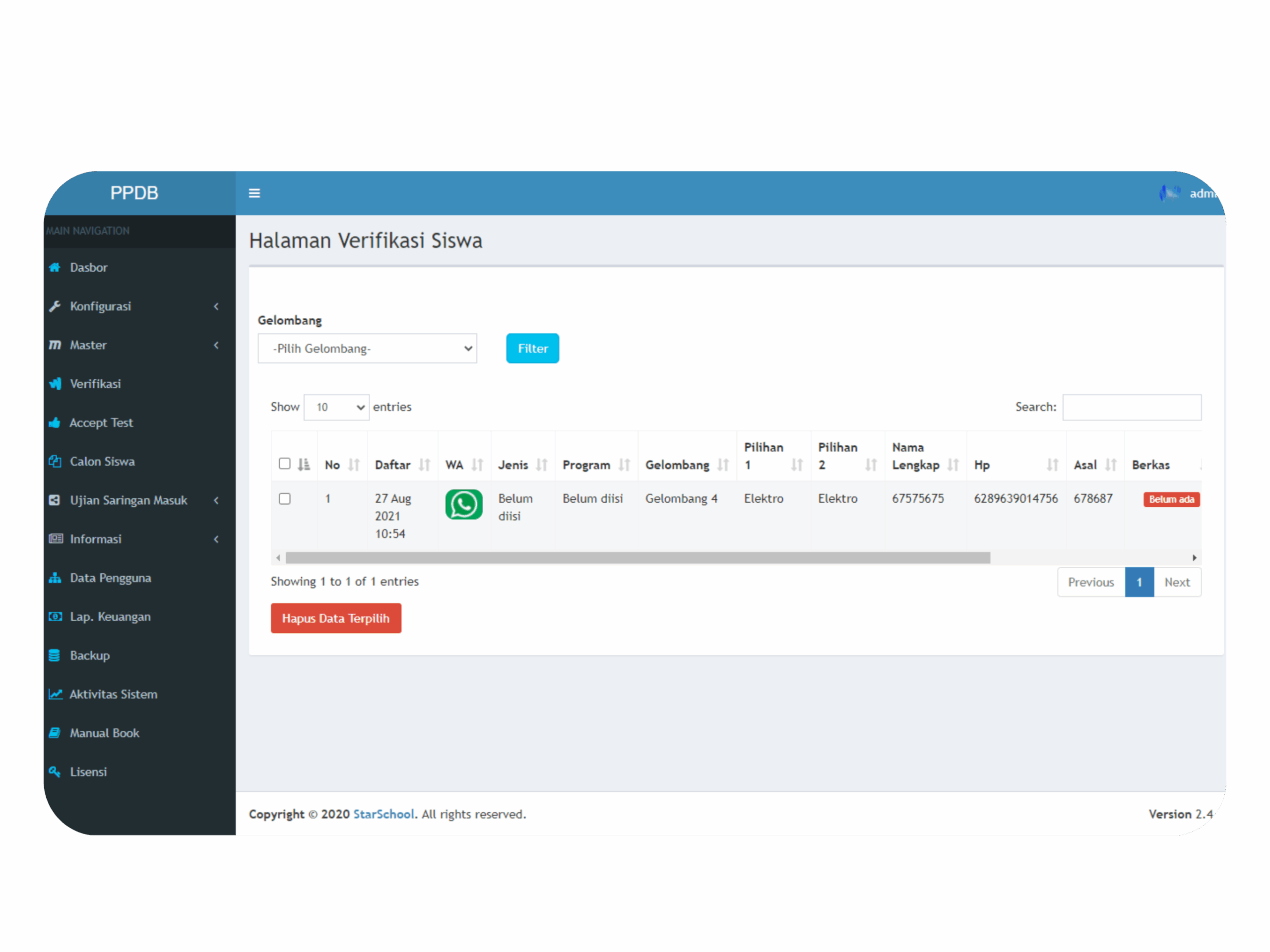Sort by Jenis column arrows
This screenshot has width=1270, height=952.
(542, 466)
